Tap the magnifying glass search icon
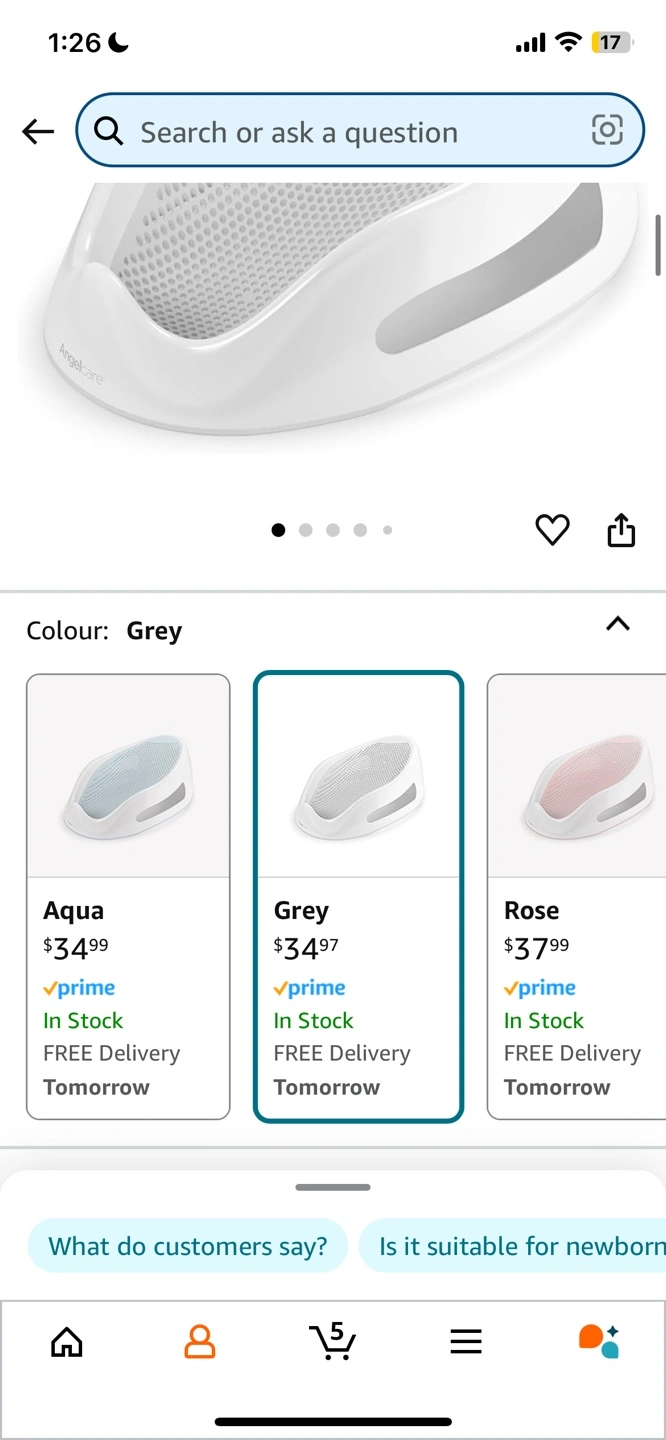The width and height of the screenshot is (666, 1440). point(108,131)
